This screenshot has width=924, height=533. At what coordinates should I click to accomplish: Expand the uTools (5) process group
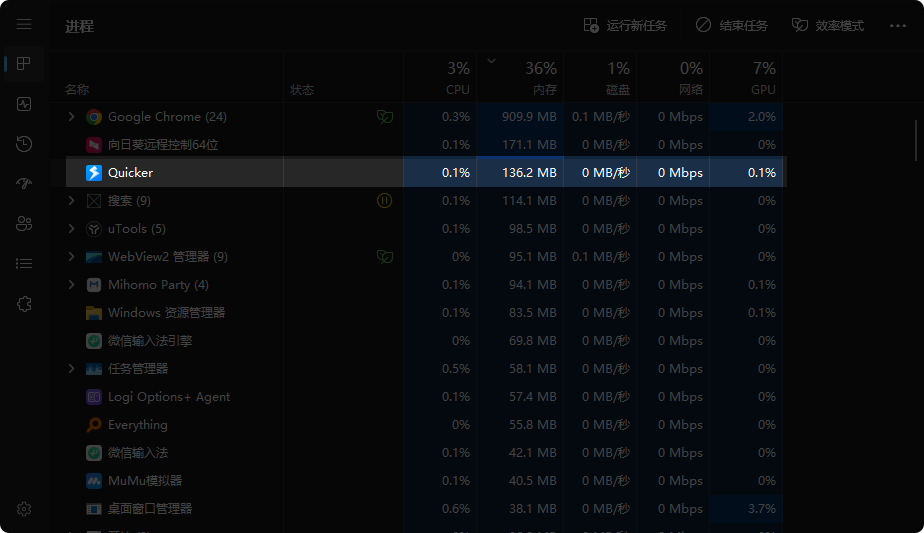point(71,229)
